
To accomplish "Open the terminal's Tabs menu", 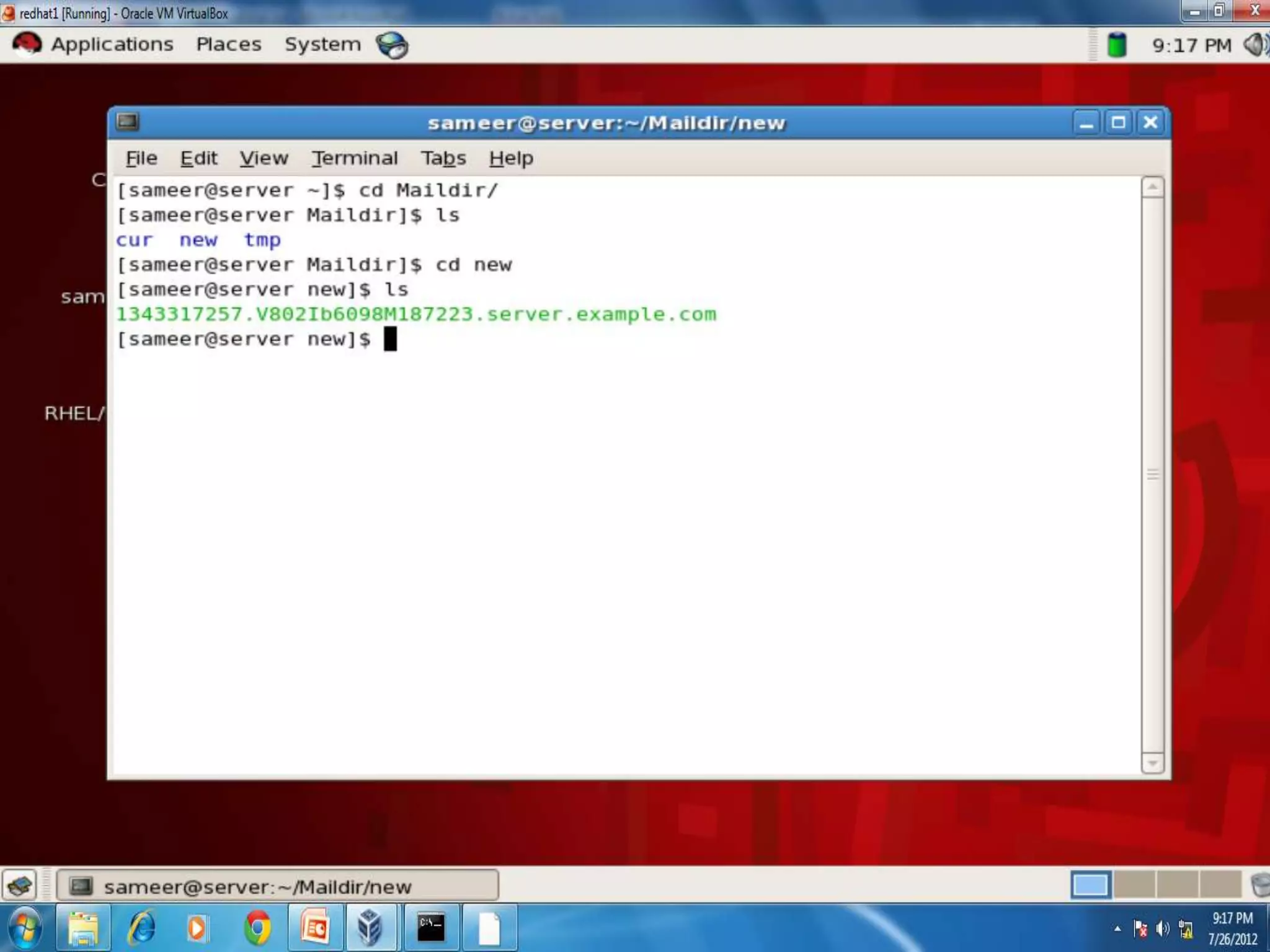I will click(x=443, y=159).
